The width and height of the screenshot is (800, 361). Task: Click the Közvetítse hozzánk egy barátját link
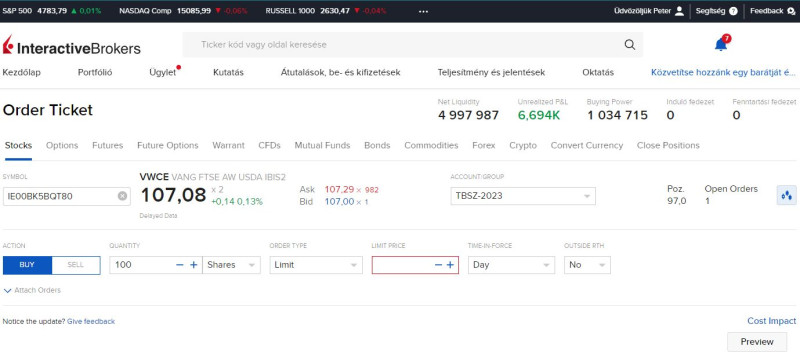(x=723, y=72)
